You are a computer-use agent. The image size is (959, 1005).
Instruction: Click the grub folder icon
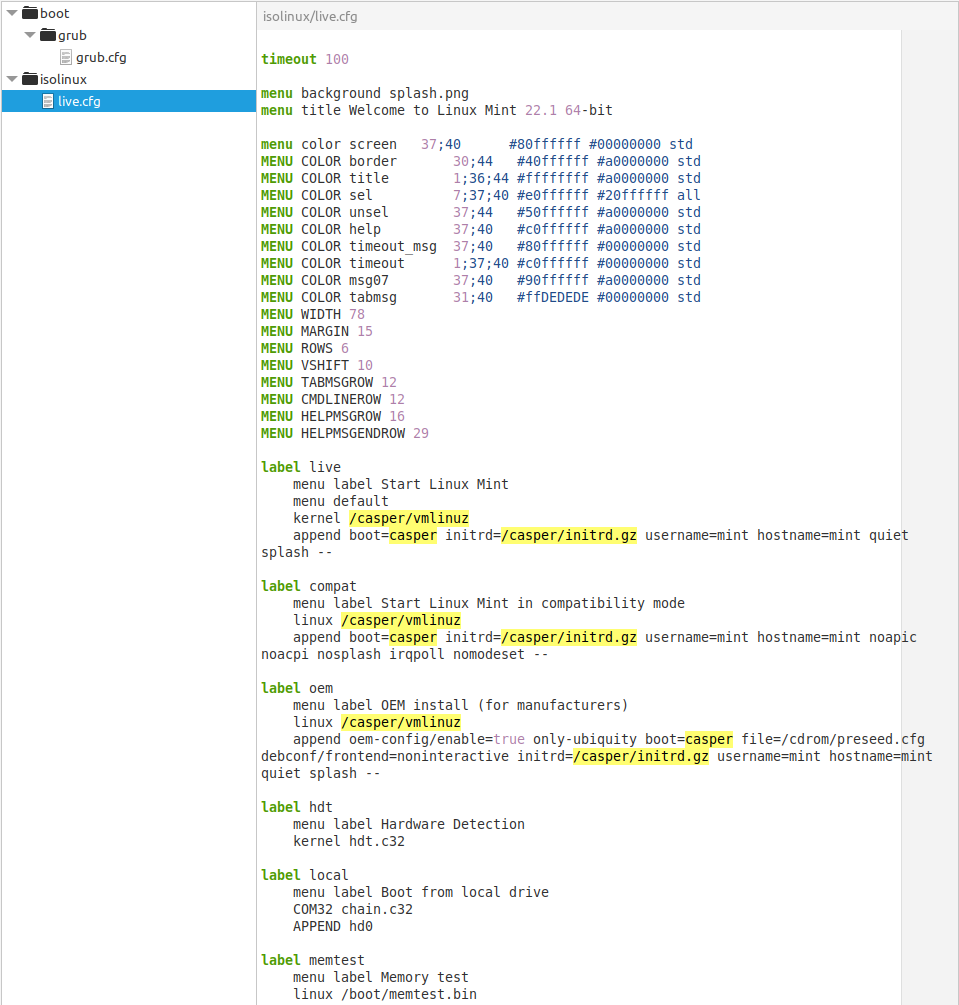pos(48,35)
